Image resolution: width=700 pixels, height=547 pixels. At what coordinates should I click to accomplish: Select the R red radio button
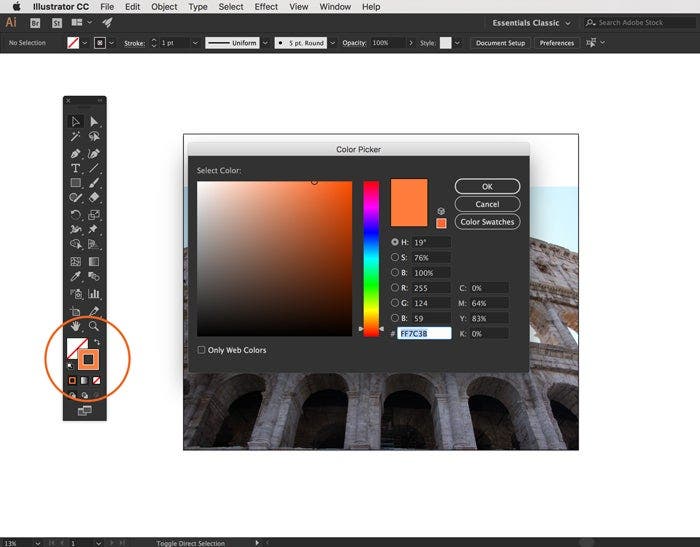[x=395, y=288]
